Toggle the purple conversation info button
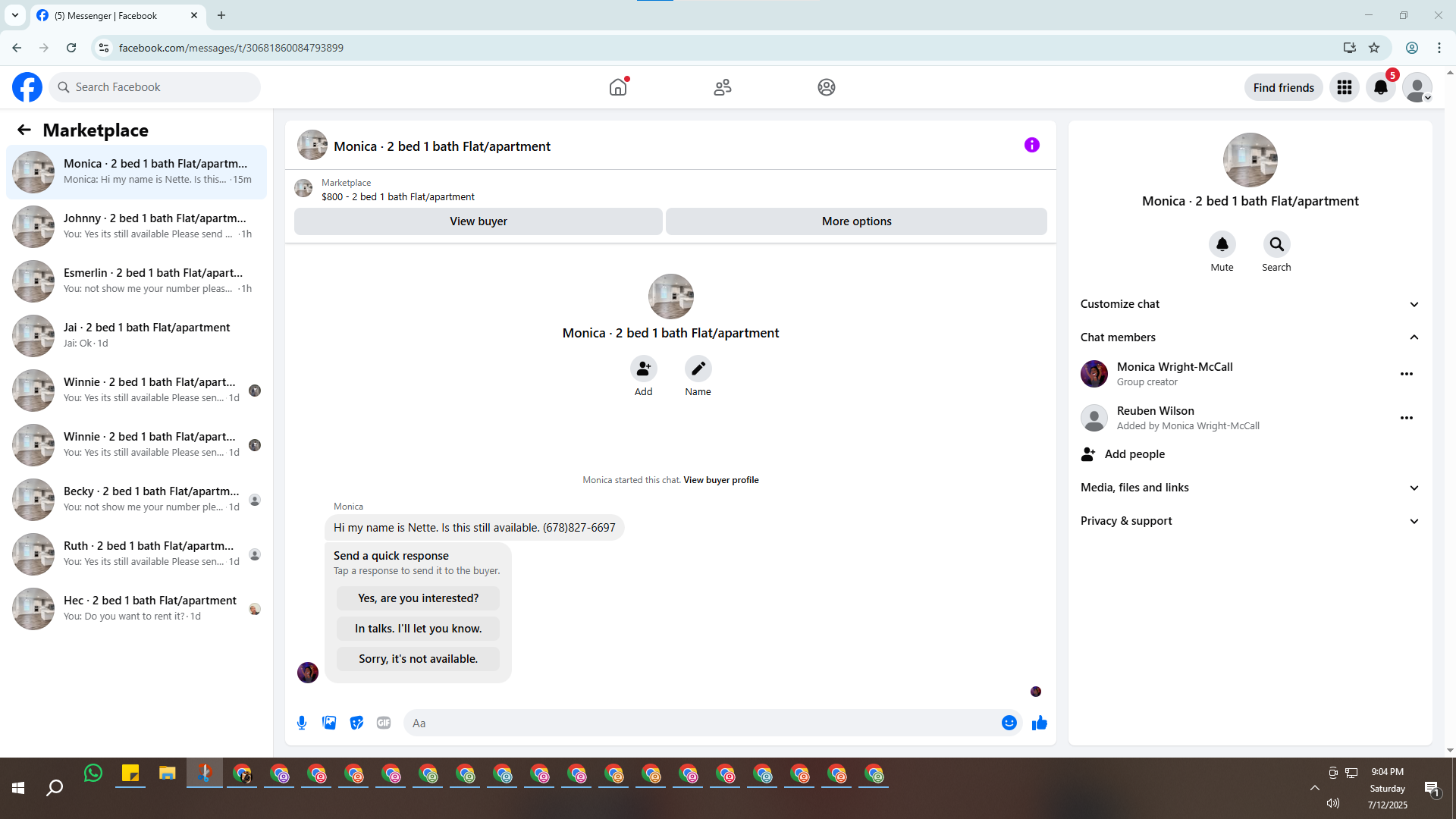1456x819 pixels. click(x=1031, y=145)
